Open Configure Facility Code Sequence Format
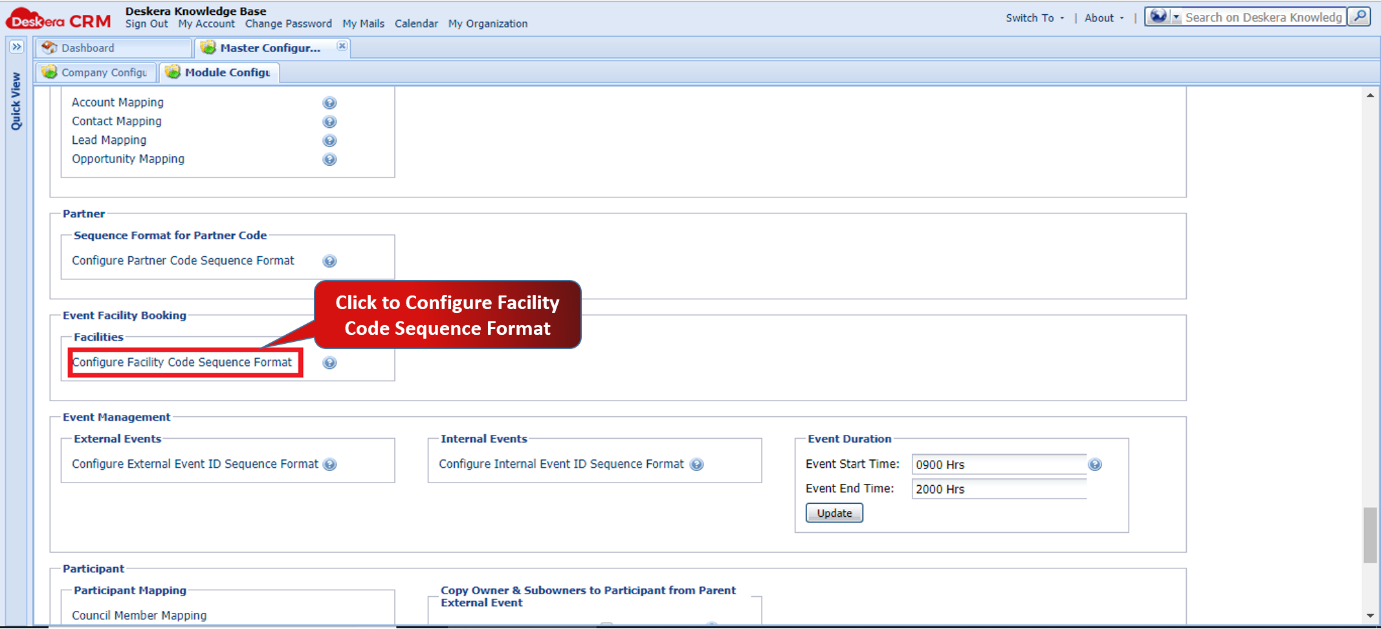Image resolution: width=1381 pixels, height=629 pixels. coord(184,362)
